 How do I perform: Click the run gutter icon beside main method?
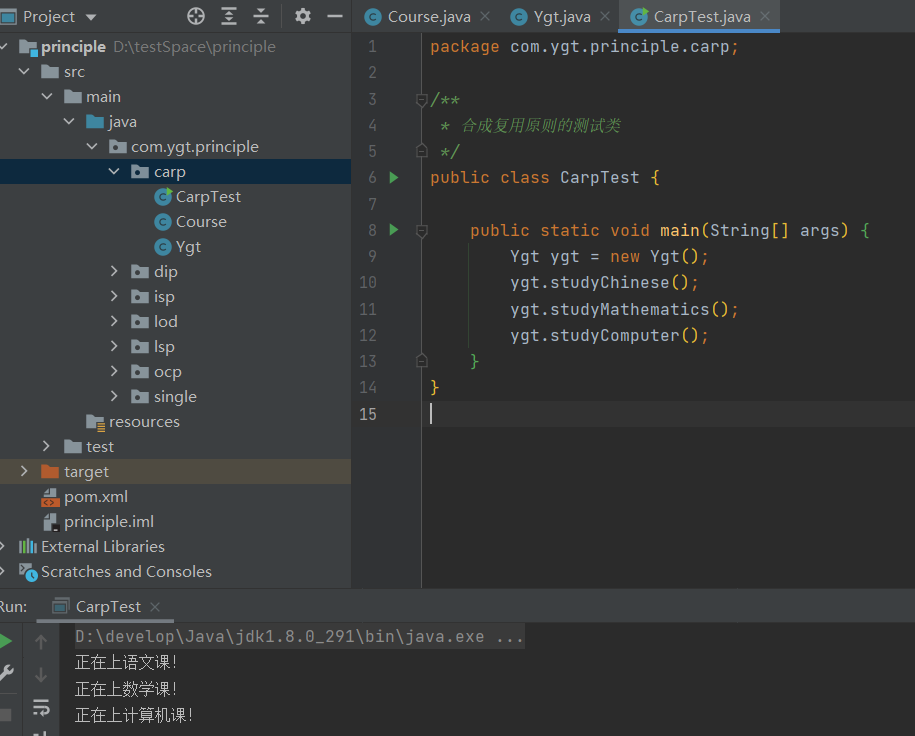point(393,230)
